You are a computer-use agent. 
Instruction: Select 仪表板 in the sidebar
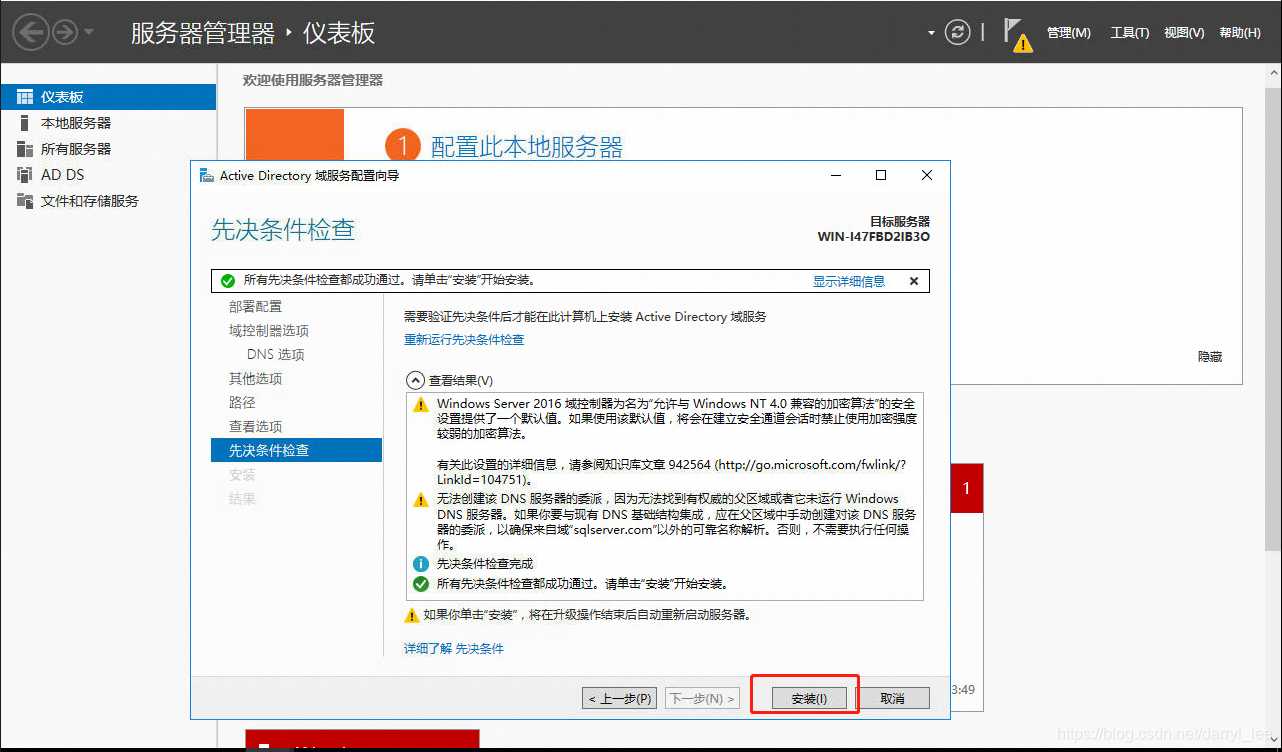point(108,97)
